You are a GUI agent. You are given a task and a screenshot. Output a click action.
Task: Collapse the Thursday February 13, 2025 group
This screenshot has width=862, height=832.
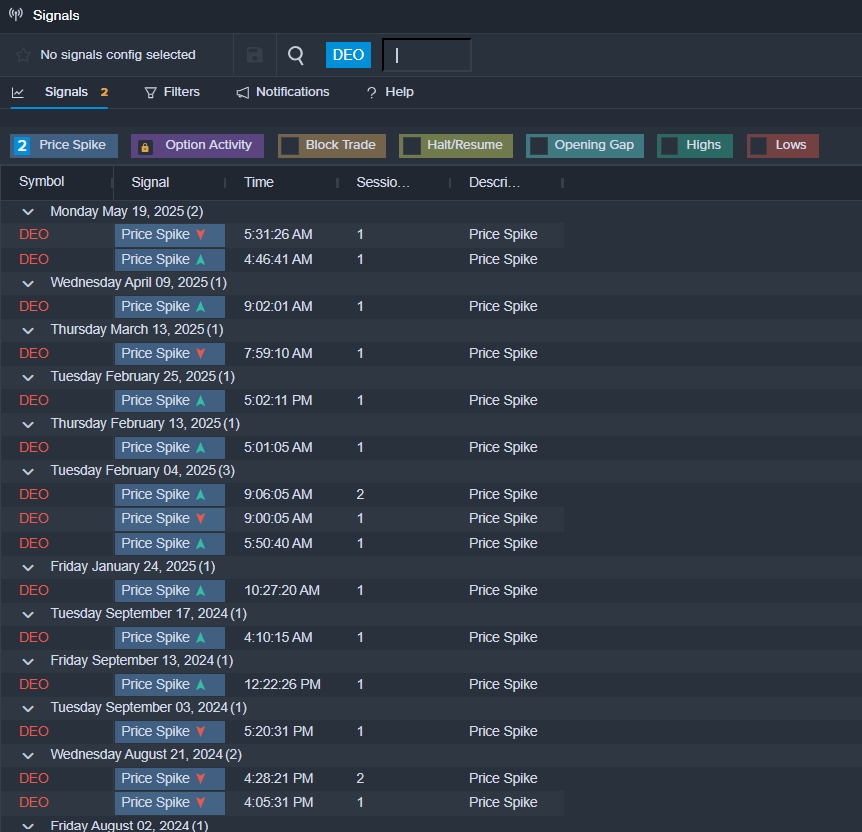[28, 424]
